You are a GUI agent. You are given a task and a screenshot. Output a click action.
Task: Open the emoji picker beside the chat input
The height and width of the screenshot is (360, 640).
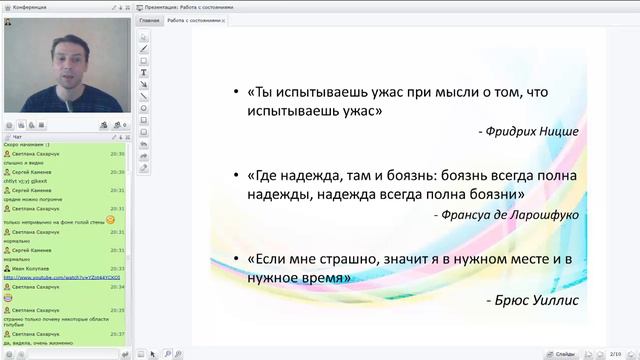9,355
